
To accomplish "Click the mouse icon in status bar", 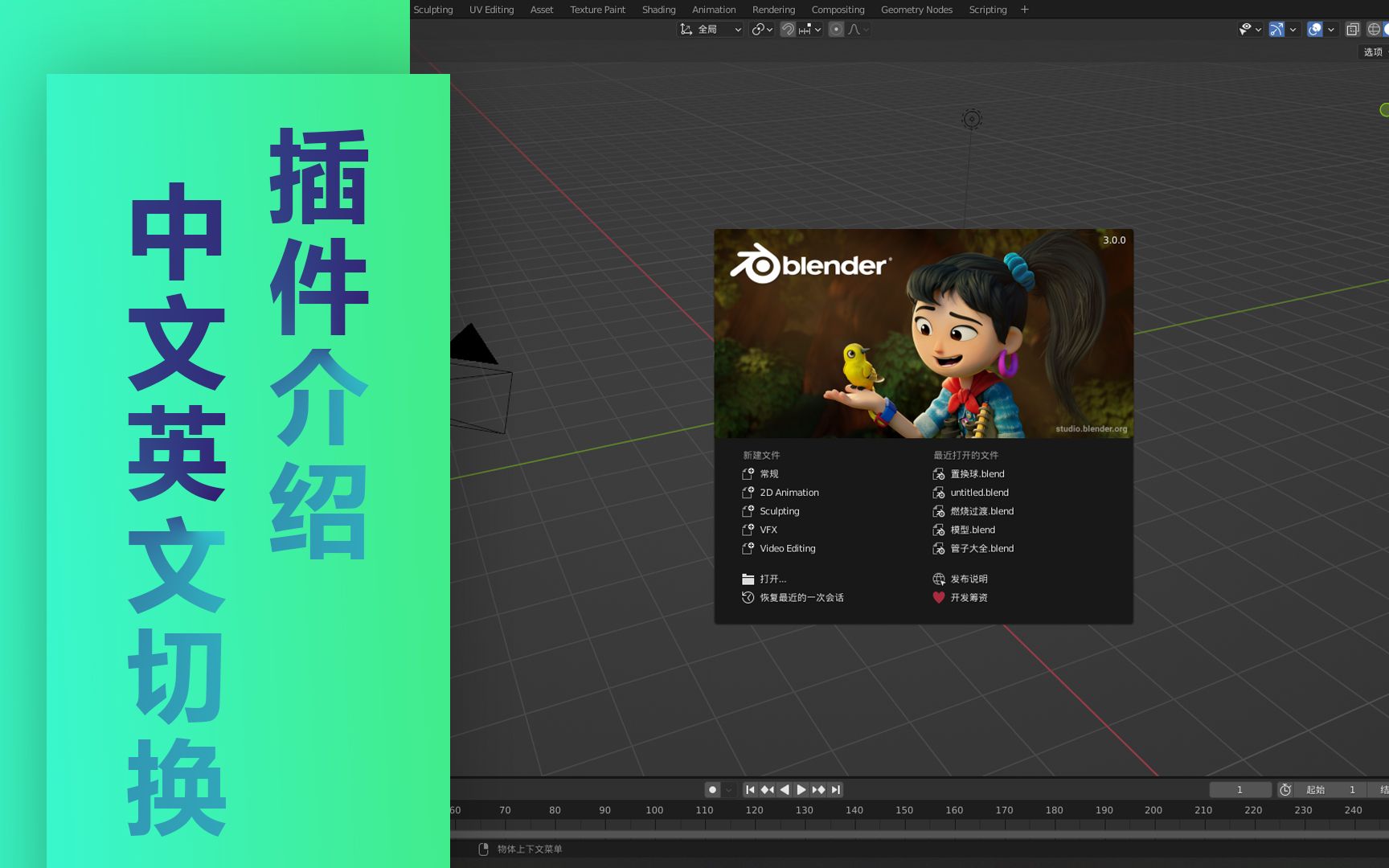I will click(x=483, y=850).
